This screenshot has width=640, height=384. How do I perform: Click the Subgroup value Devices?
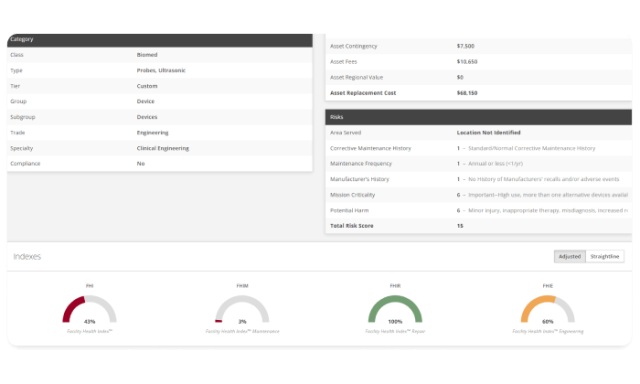[x=147, y=117]
